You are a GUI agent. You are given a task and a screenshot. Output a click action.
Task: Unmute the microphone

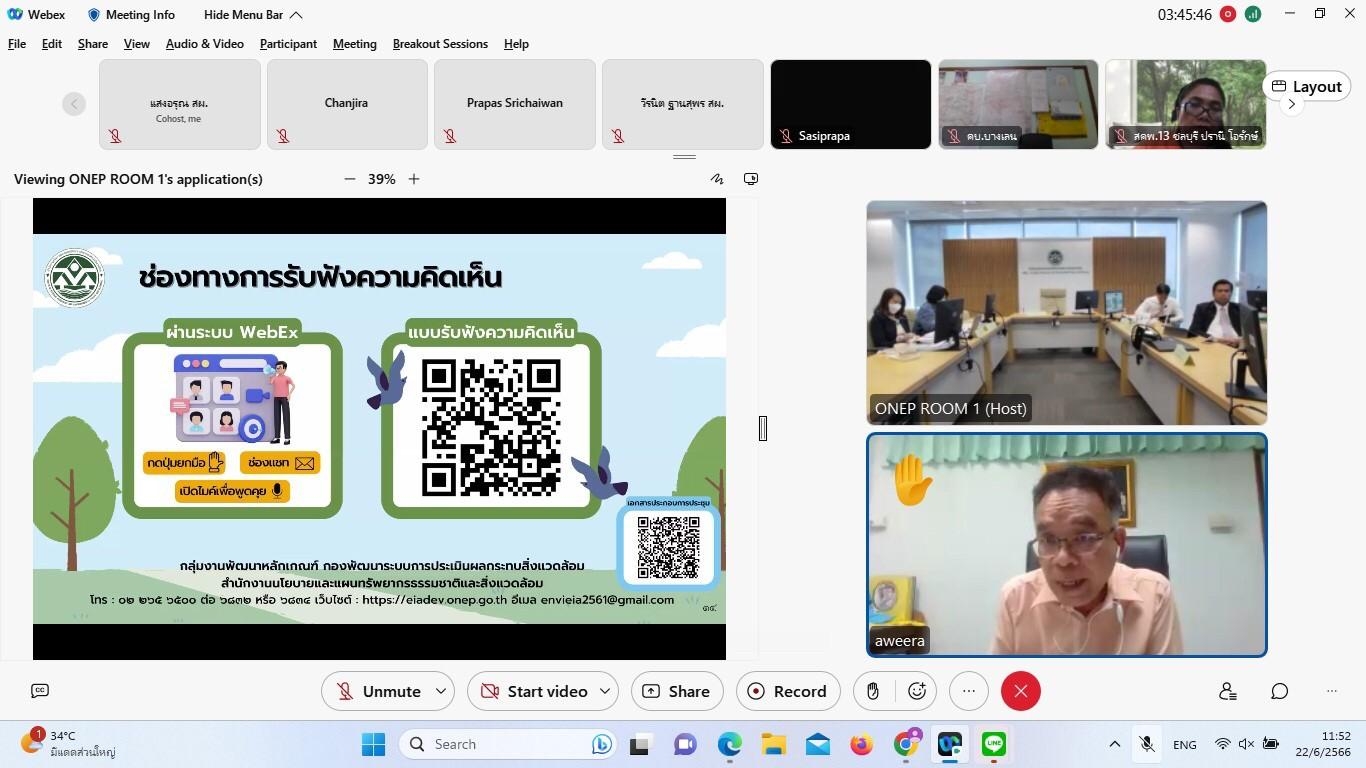pyautogui.click(x=379, y=691)
